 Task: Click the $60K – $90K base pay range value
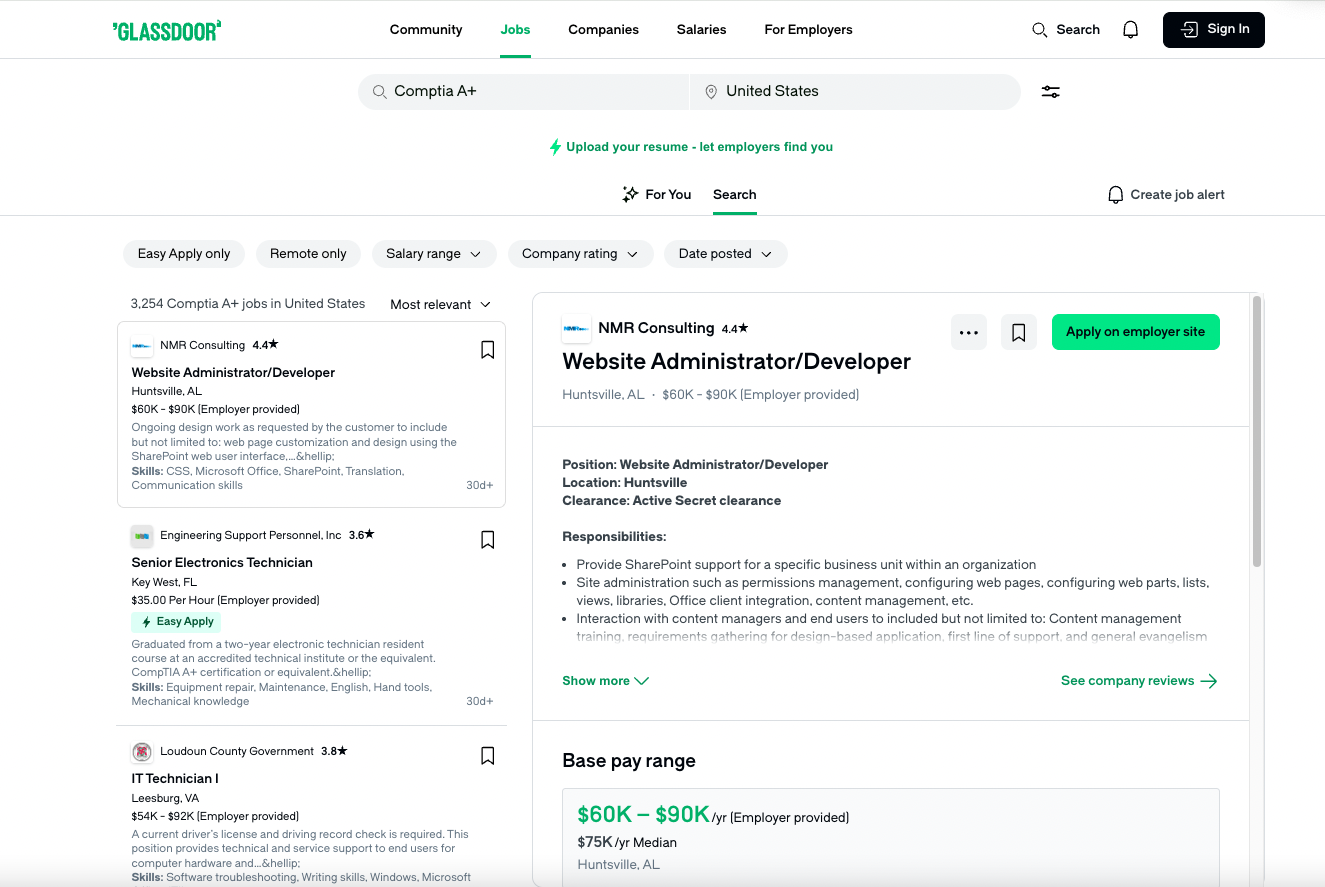point(644,814)
